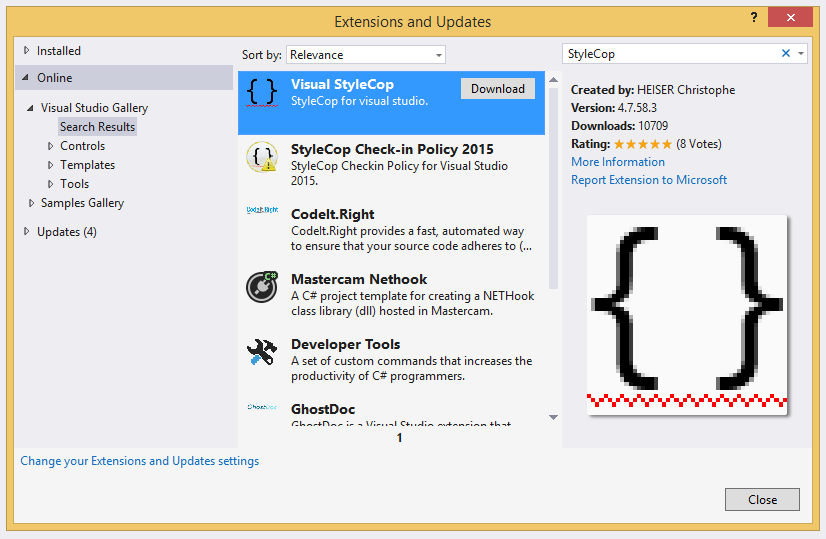Expand the Samples Gallery node

[x=32, y=203]
